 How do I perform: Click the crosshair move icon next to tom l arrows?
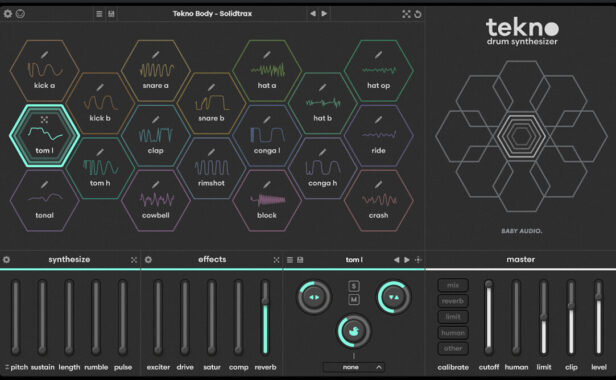pos(418,260)
